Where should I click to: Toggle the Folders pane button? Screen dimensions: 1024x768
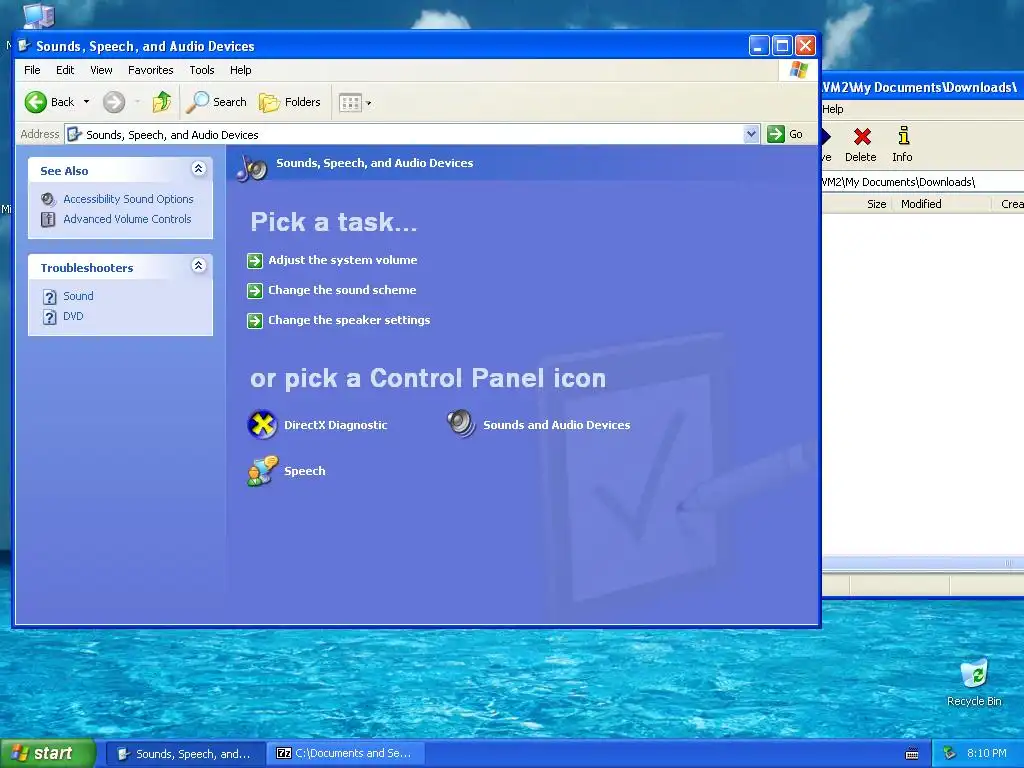click(290, 102)
